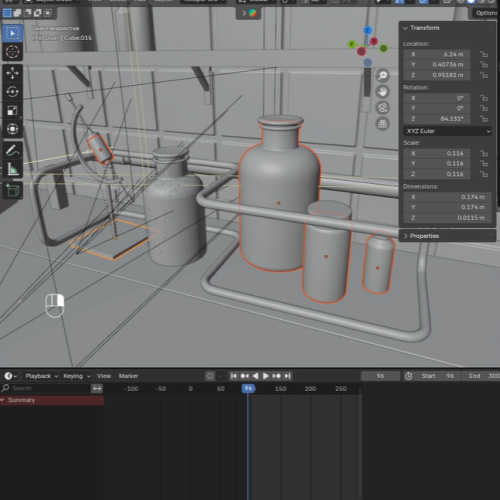This screenshot has height=500, width=500.
Task: Expand the chevron beside the colored sphere
Action: coord(244,13)
